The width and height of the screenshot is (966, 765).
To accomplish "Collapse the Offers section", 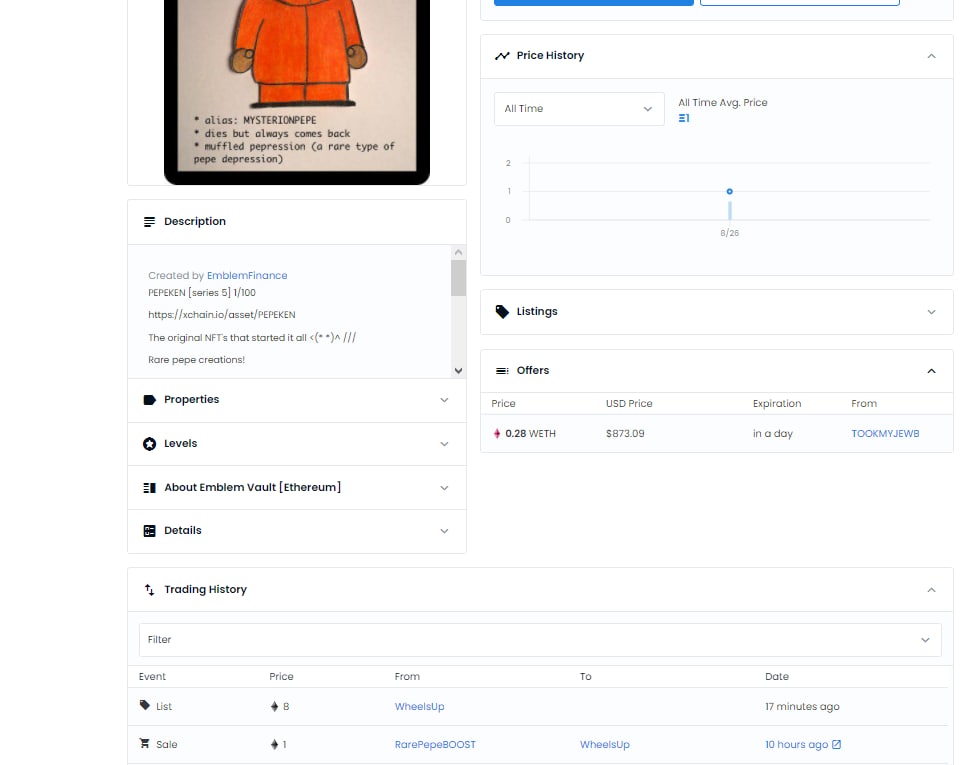I will coord(932,371).
